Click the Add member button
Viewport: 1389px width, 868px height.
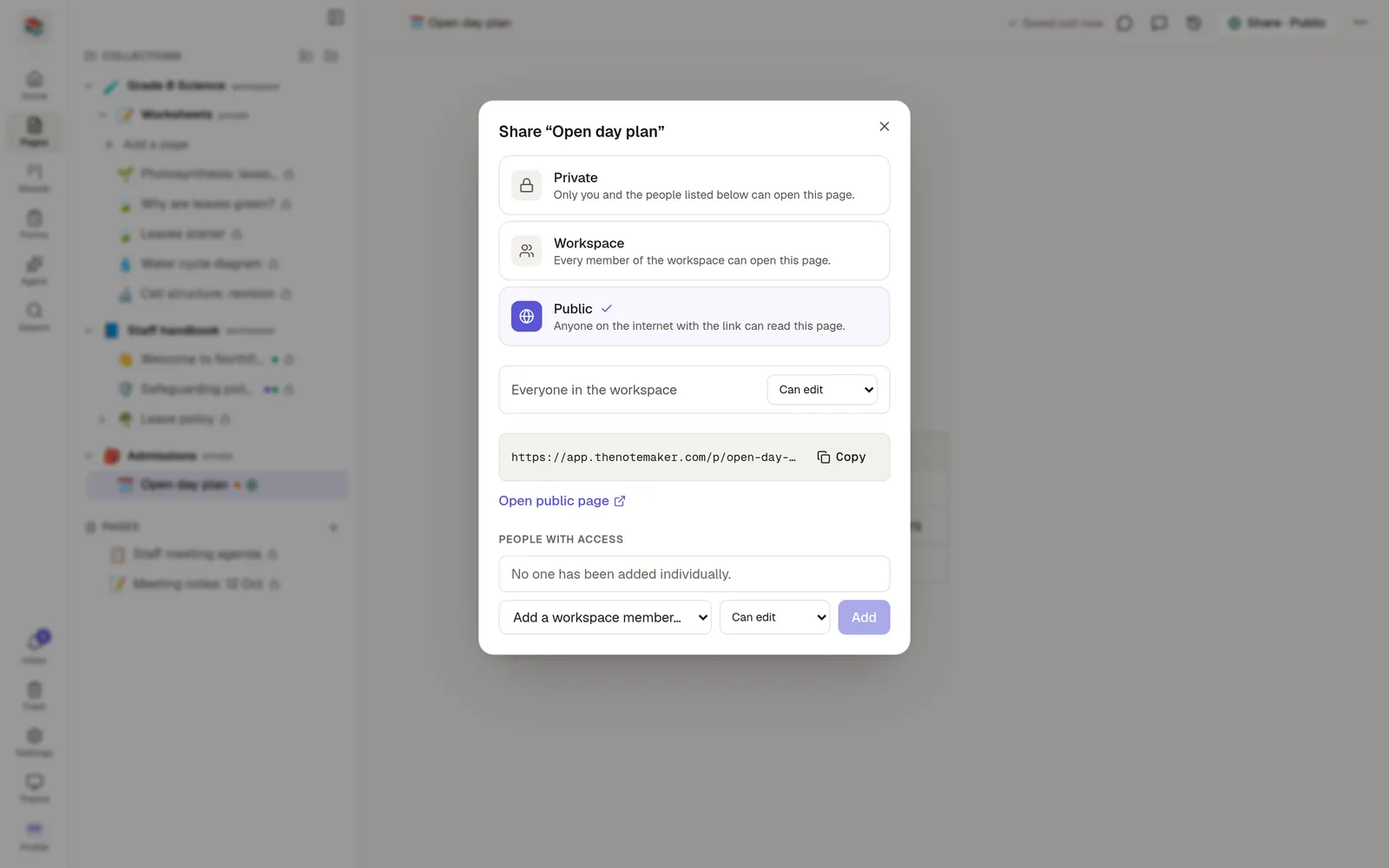(864, 617)
